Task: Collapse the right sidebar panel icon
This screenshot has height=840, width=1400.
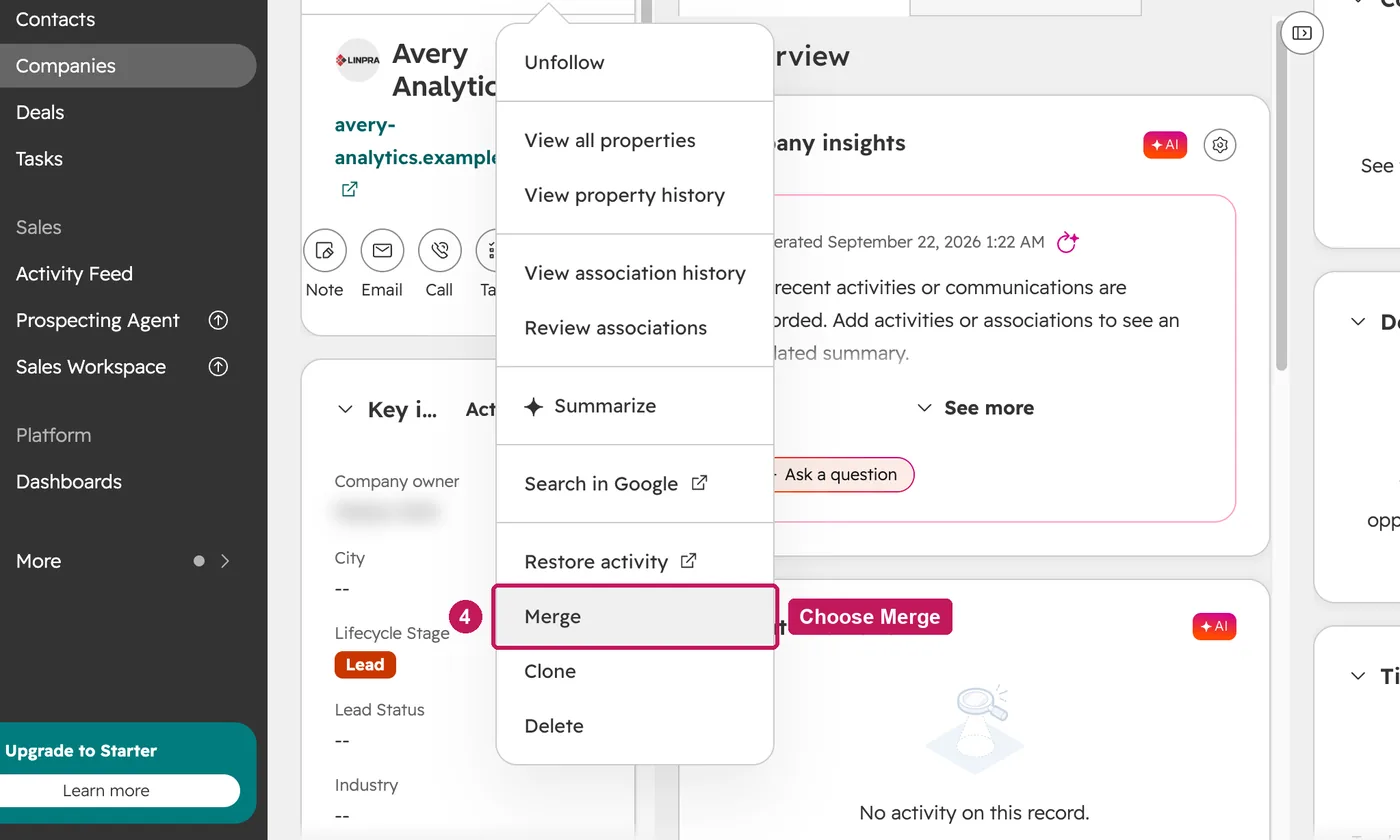Action: click(1302, 33)
